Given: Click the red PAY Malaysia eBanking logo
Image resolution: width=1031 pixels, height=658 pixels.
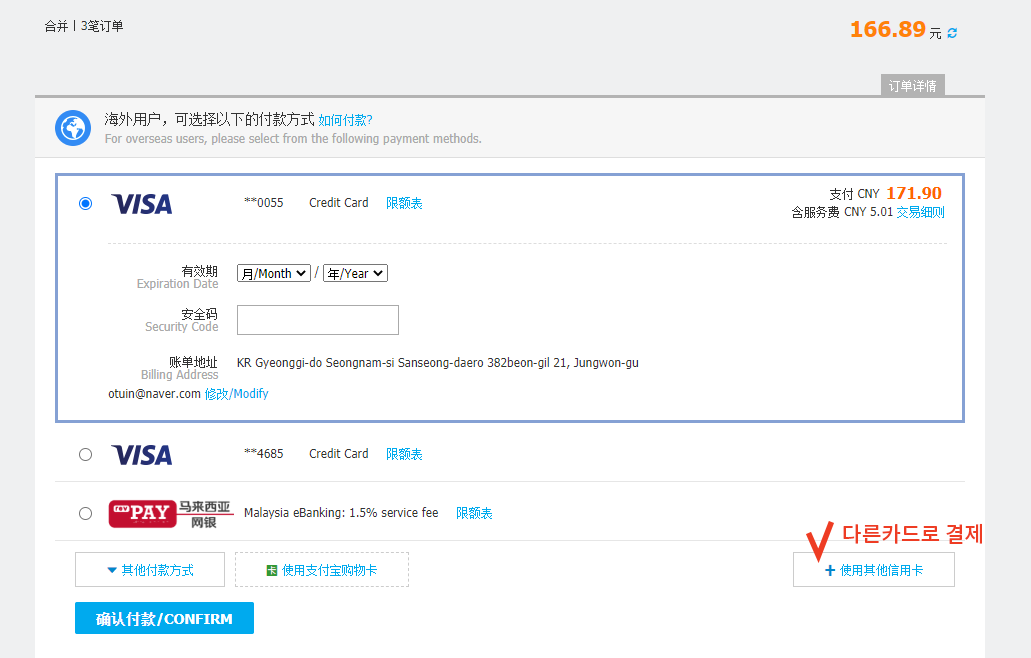Looking at the screenshot, I should 171,514.
